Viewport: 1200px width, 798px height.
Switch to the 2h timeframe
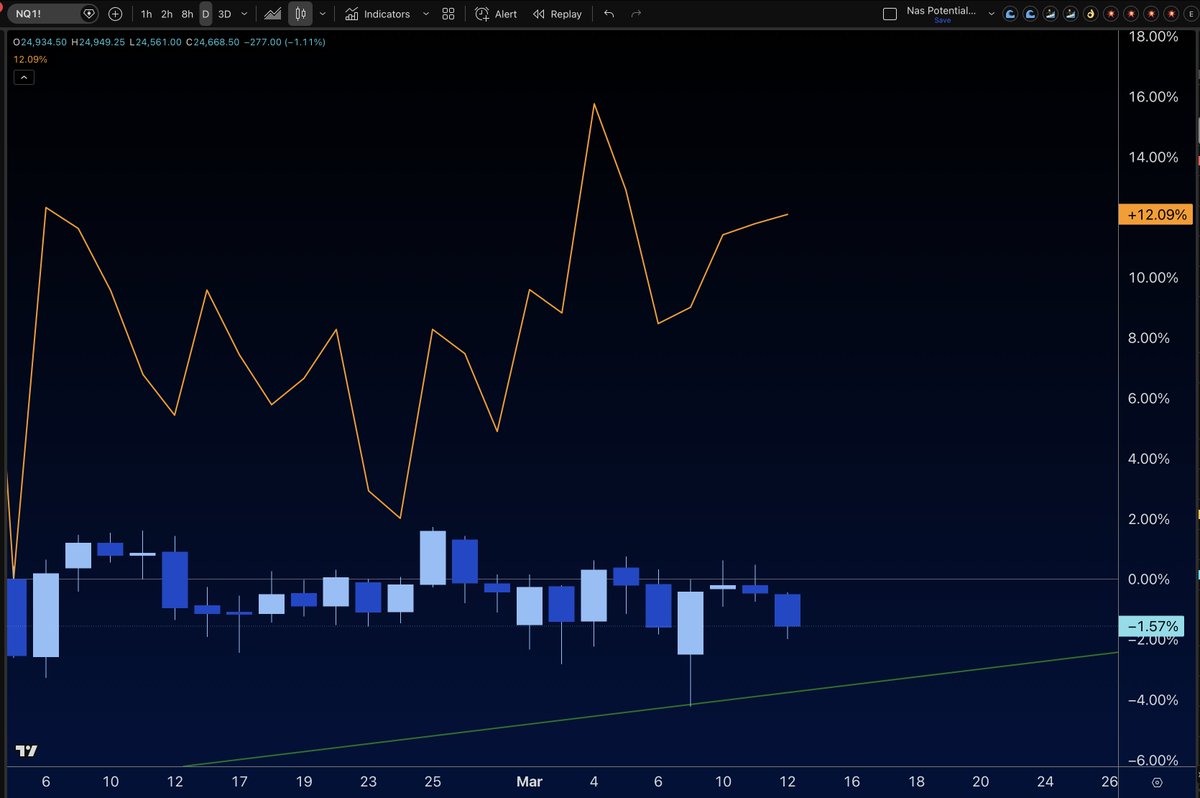[167, 14]
